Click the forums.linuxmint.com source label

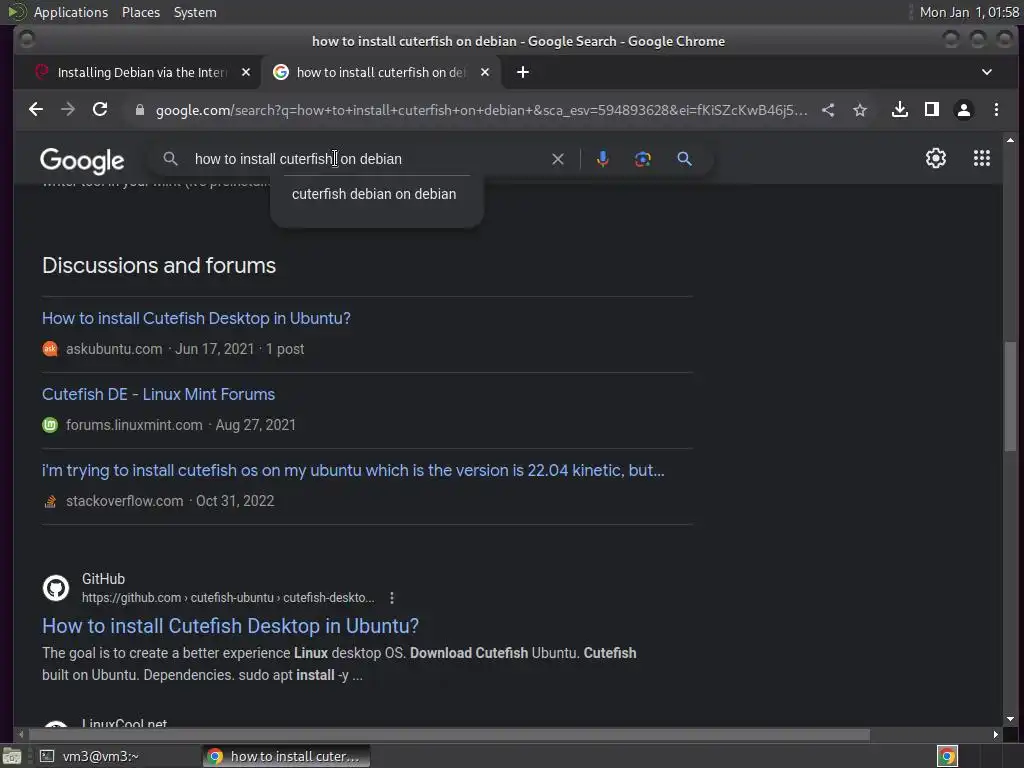pyautogui.click(x=134, y=425)
